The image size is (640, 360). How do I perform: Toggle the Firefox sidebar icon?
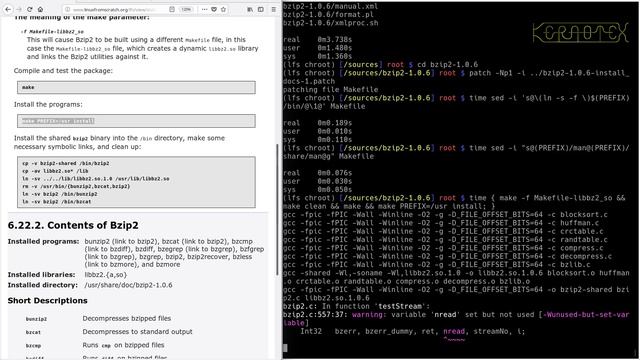261,9
